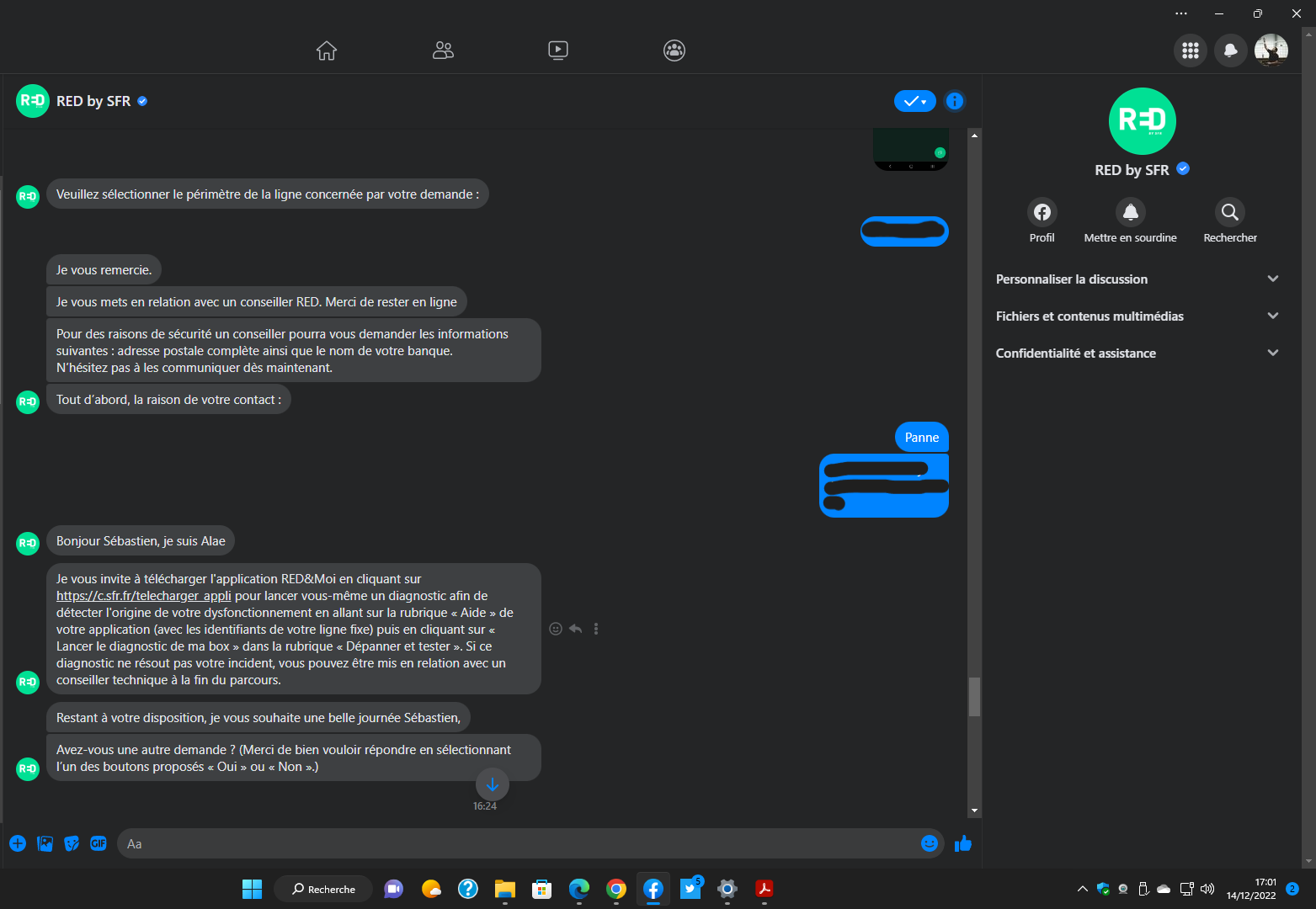Image resolution: width=1316 pixels, height=909 pixels.
Task: Open the c.sfr.fr/telecharger_appli link
Action: click(144, 596)
